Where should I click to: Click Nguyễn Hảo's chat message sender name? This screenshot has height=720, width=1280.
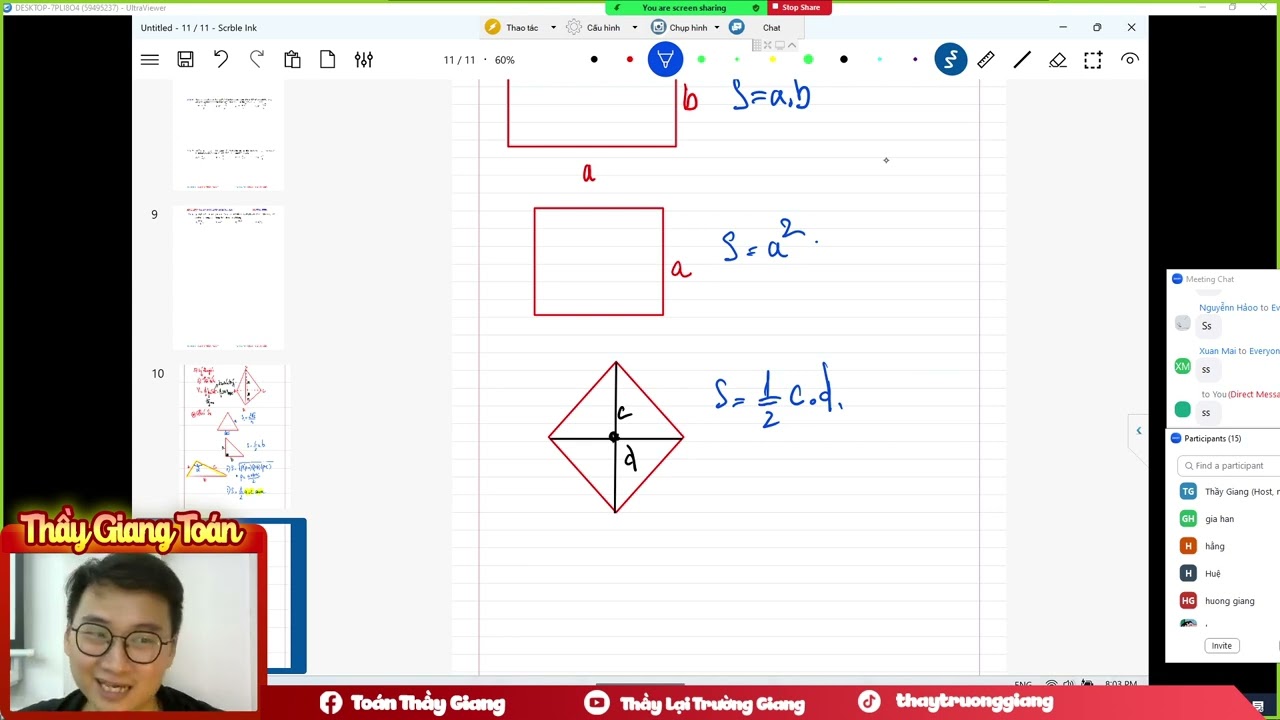(1228, 308)
